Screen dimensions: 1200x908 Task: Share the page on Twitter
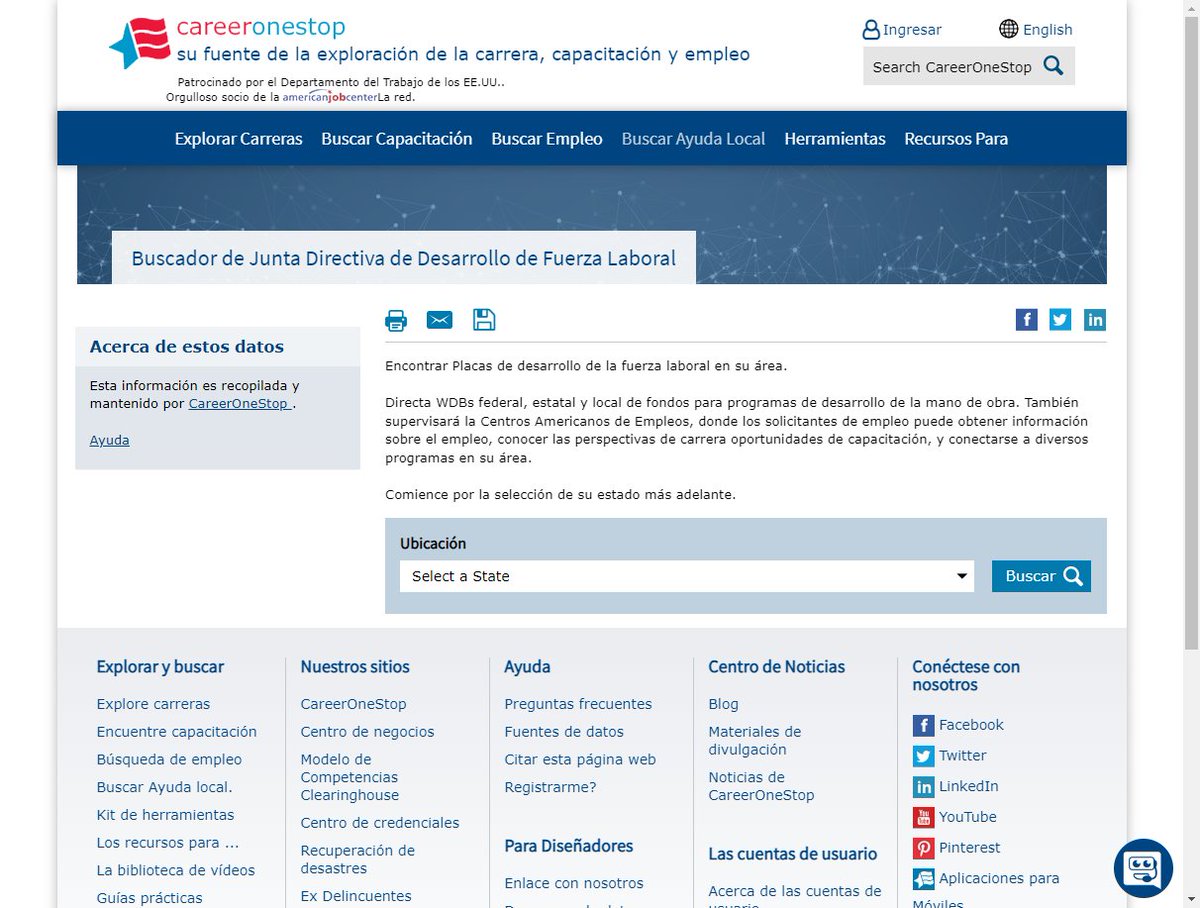point(1060,319)
